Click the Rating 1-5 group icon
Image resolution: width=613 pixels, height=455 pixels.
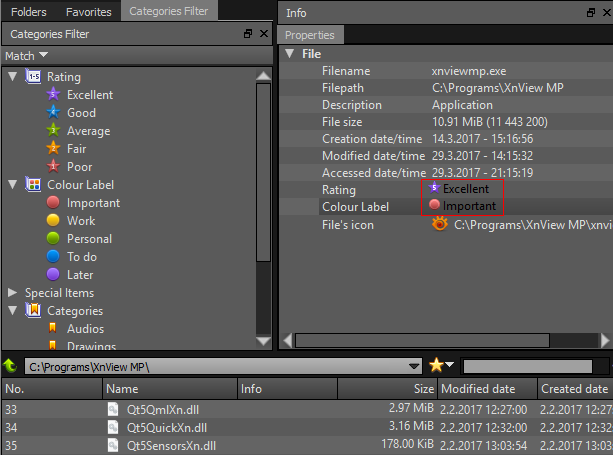33,76
